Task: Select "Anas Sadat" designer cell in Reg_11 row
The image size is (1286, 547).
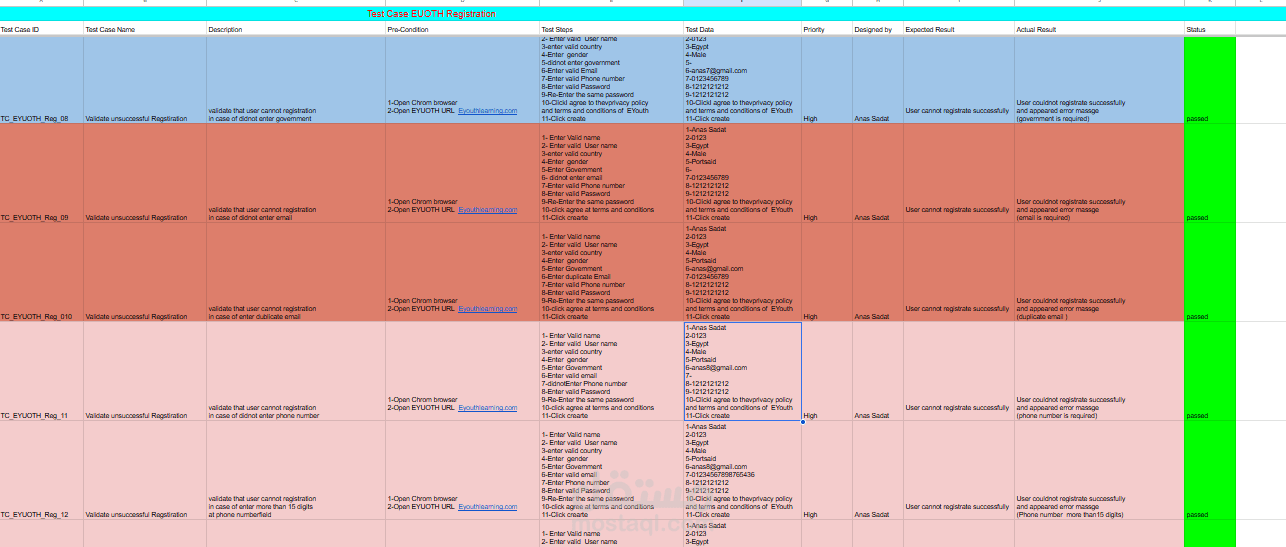Action: coord(877,372)
